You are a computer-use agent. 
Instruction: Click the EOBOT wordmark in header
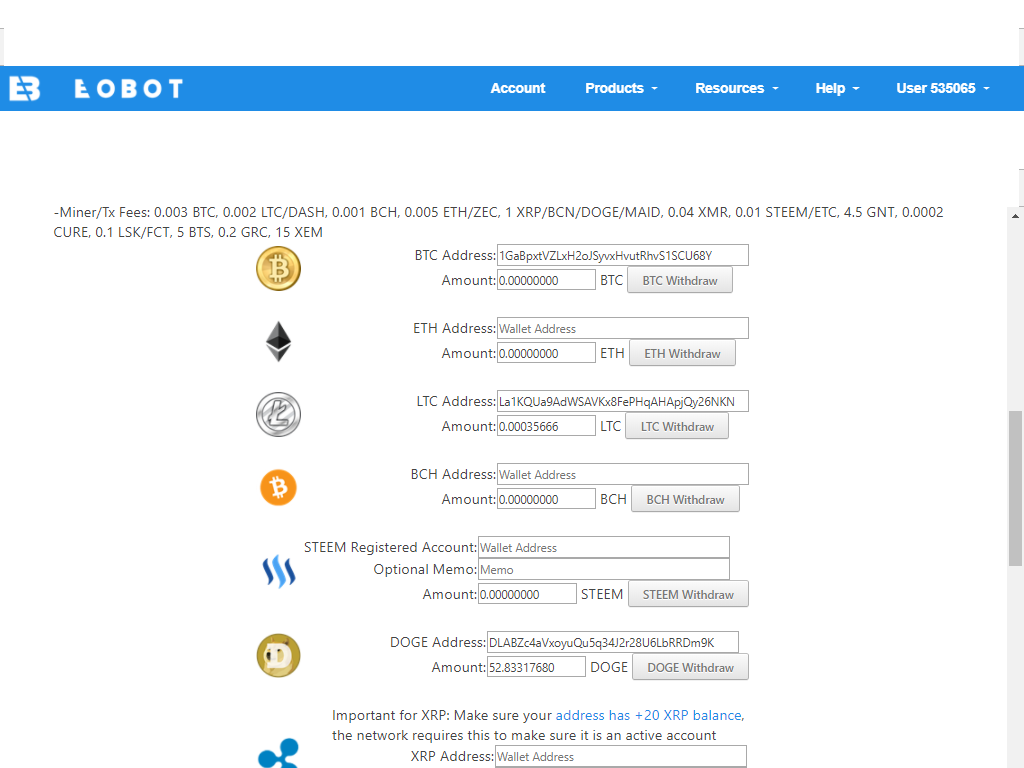point(129,89)
